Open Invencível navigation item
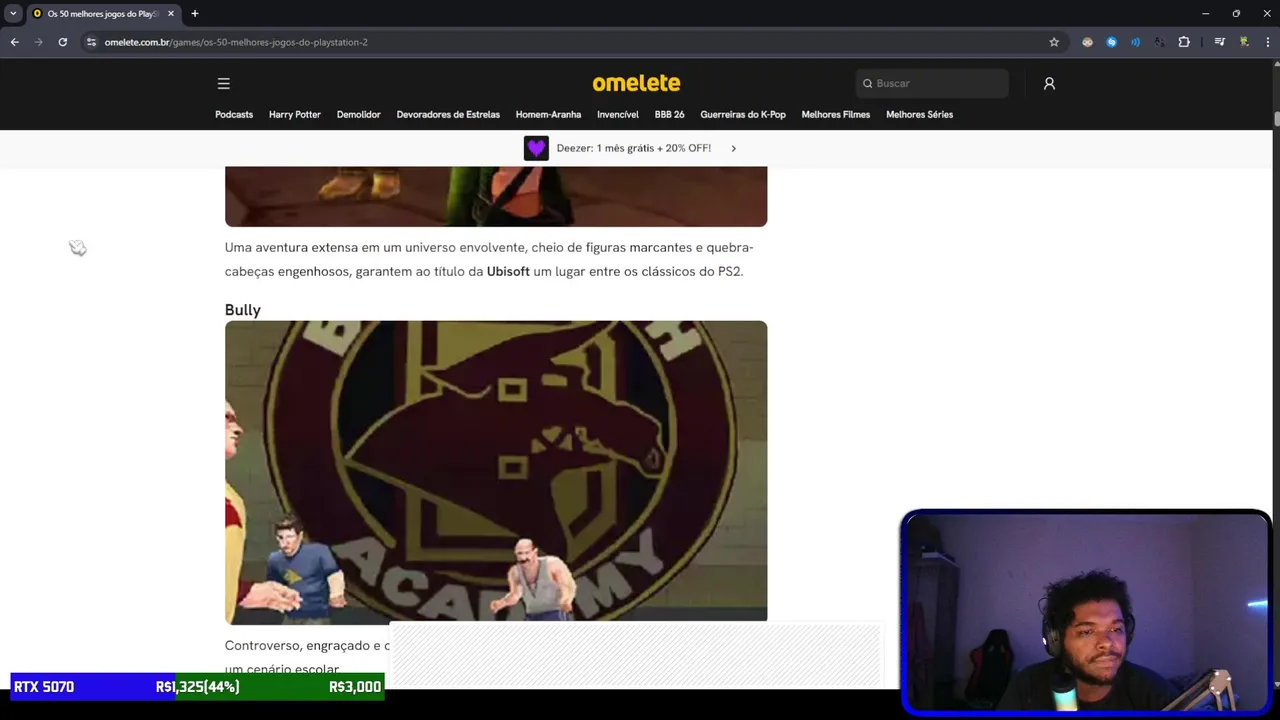Image resolution: width=1280 pixels, height=720 pixels. click(618, 114)
